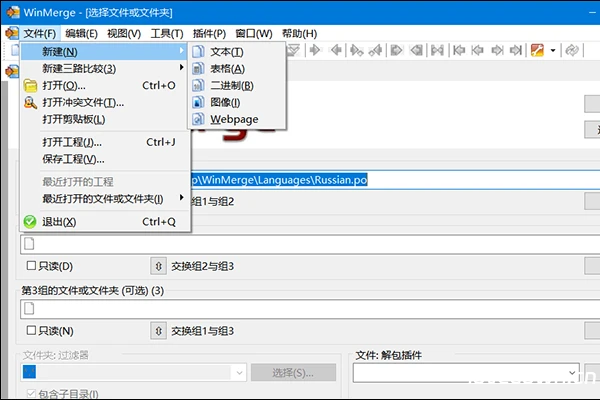Select 退出(X) to quit WinMerge
The height and width of the screenshot is (400, 600).
click(x=104, y=222)
